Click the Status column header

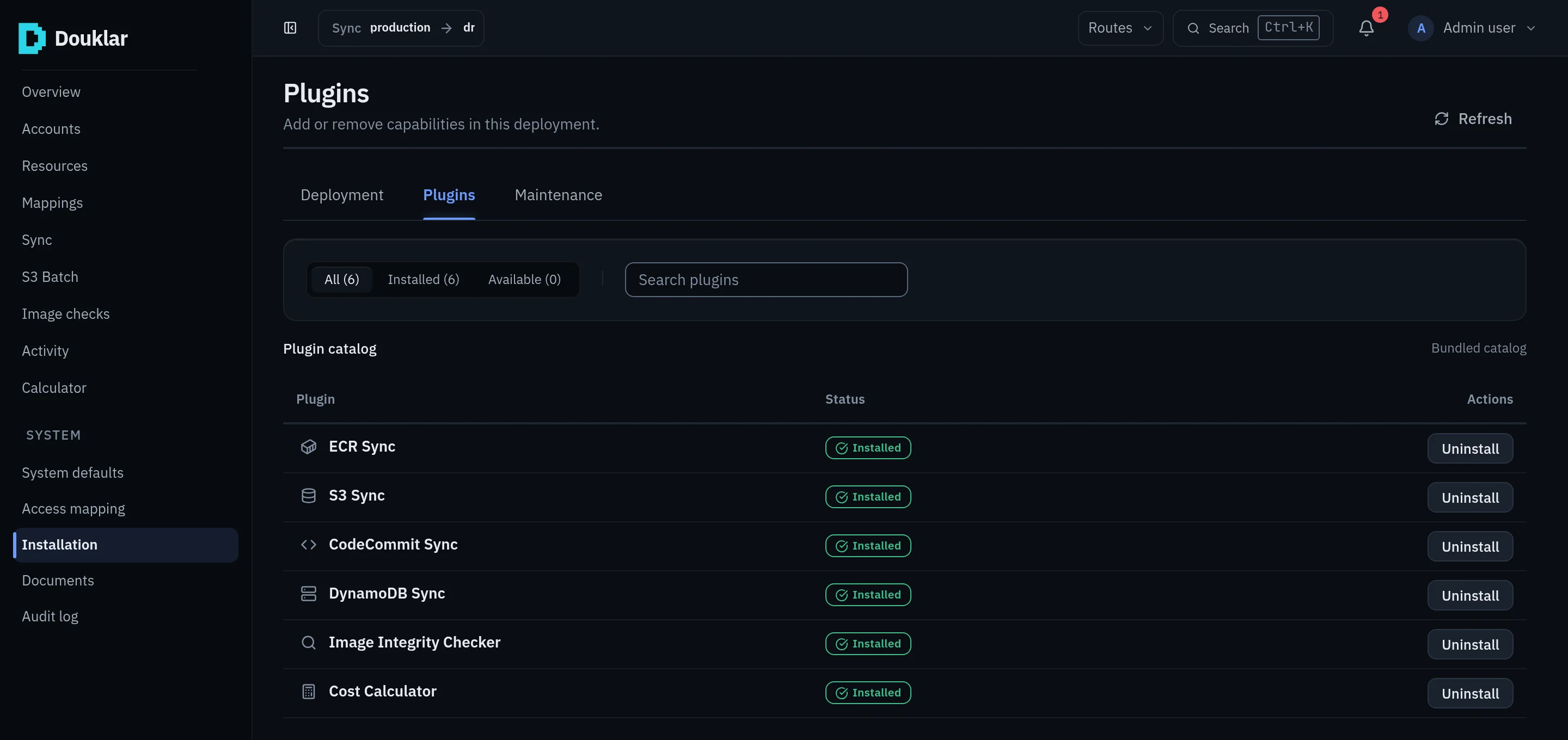[845, 399]
